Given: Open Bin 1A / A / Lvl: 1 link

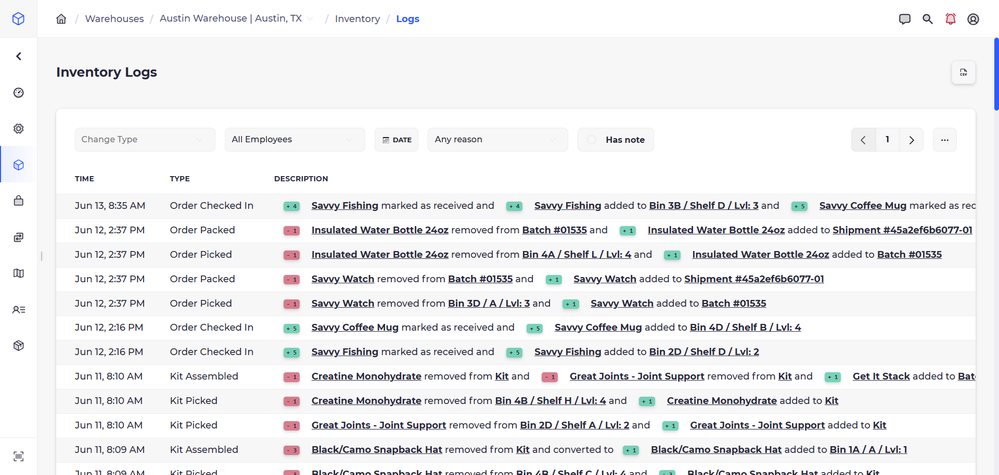Looking at the screenshot, I should click(x=868, y=449).
